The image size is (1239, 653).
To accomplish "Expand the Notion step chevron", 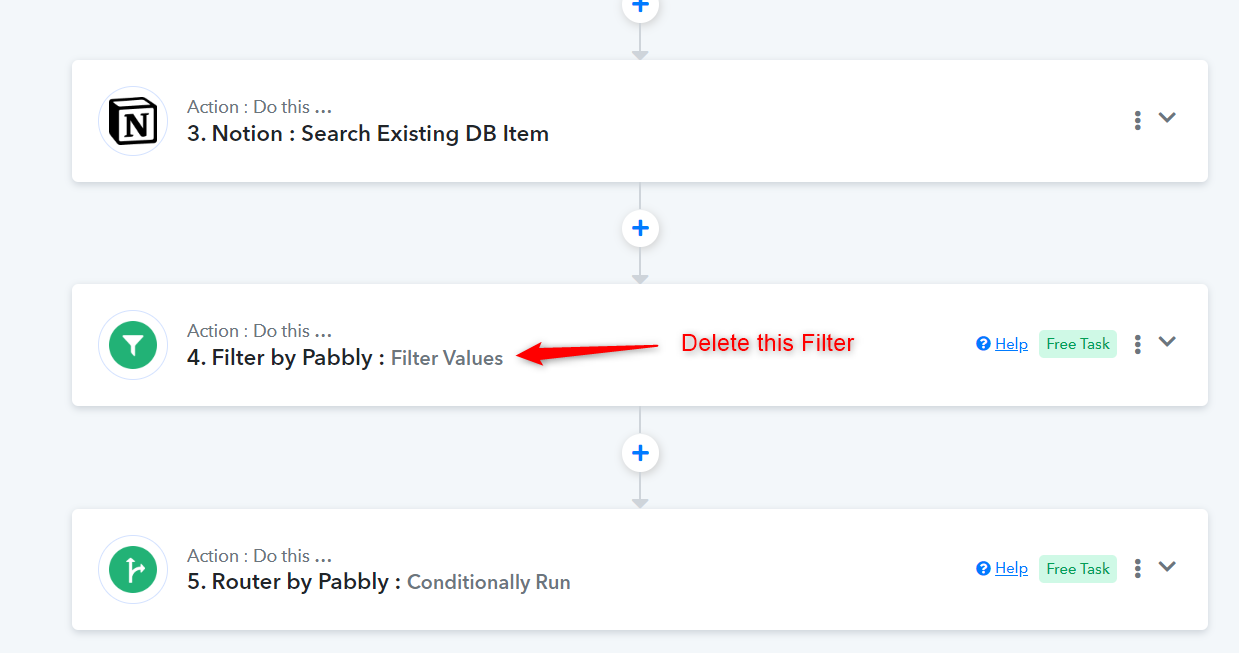I will click(x=1167, y=118).
